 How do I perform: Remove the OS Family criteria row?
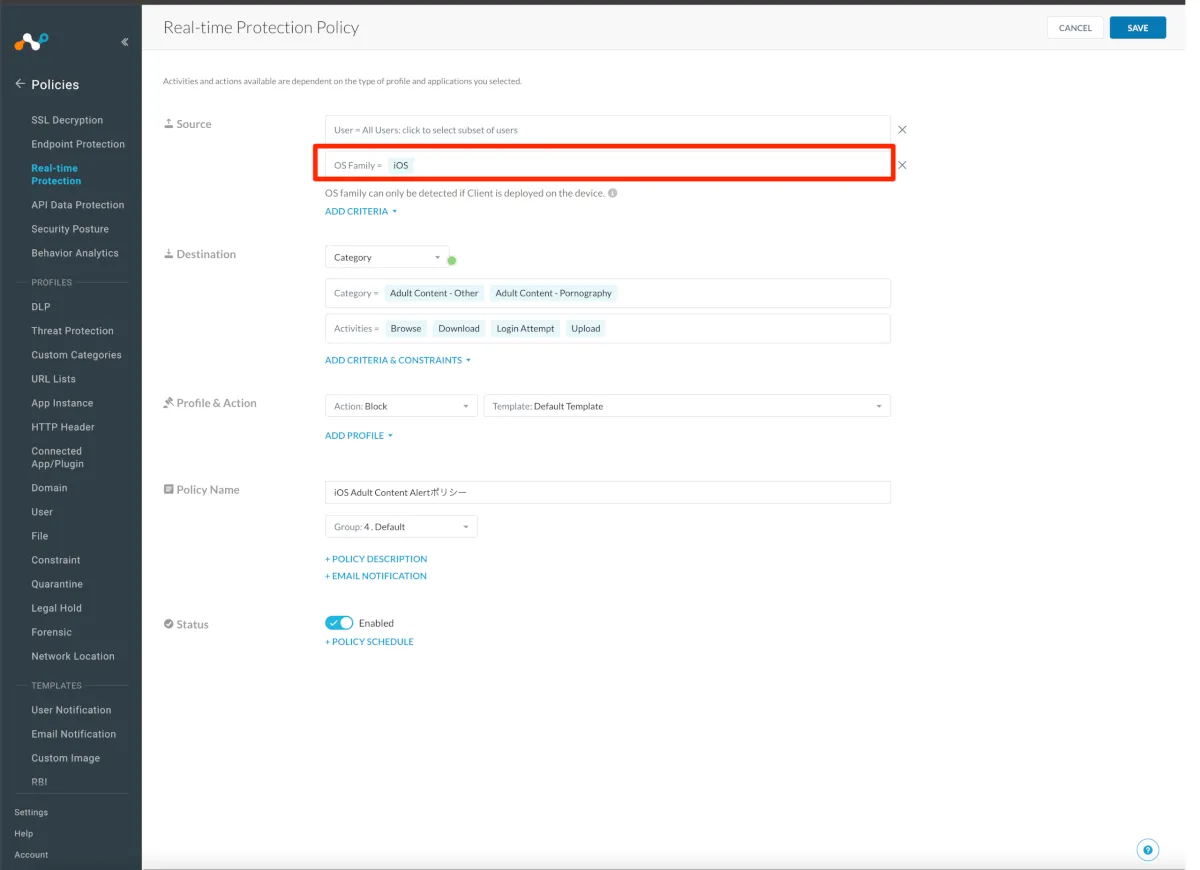902,165
